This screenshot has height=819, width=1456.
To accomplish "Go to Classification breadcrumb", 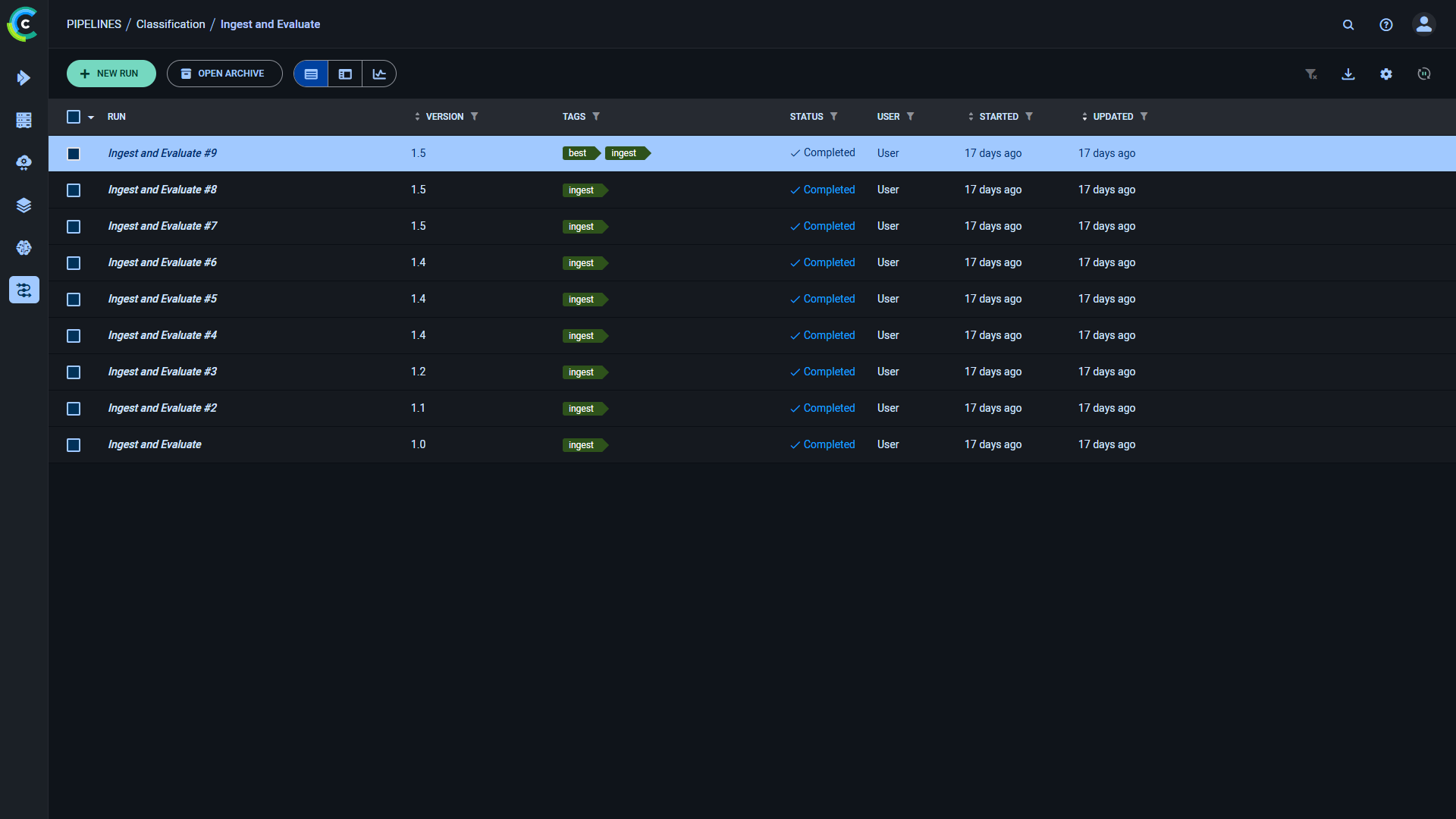I will [x=171, y=24].
